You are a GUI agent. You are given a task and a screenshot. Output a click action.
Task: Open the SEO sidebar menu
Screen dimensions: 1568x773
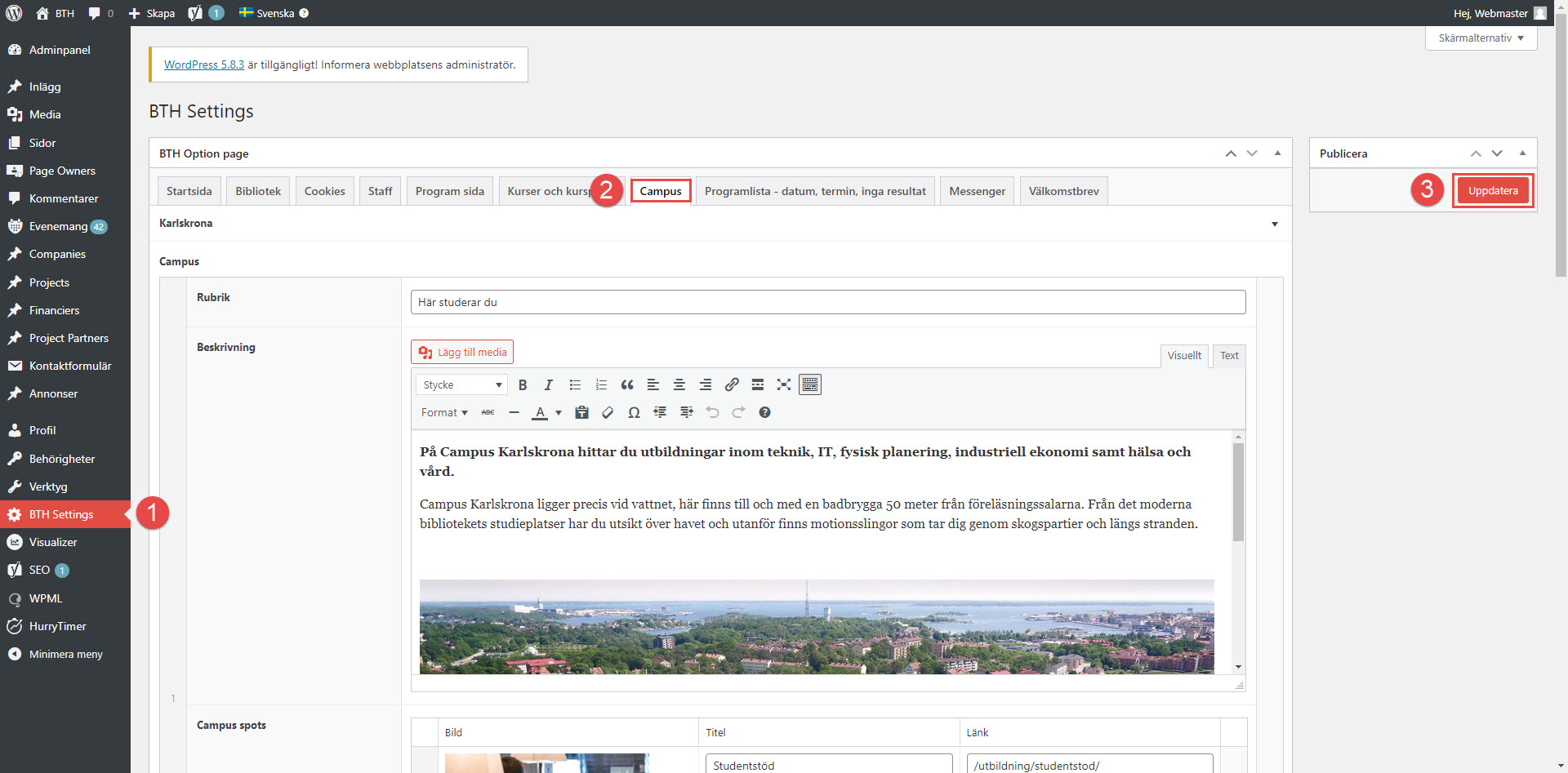pyautogui.click(x=65, y=570)
